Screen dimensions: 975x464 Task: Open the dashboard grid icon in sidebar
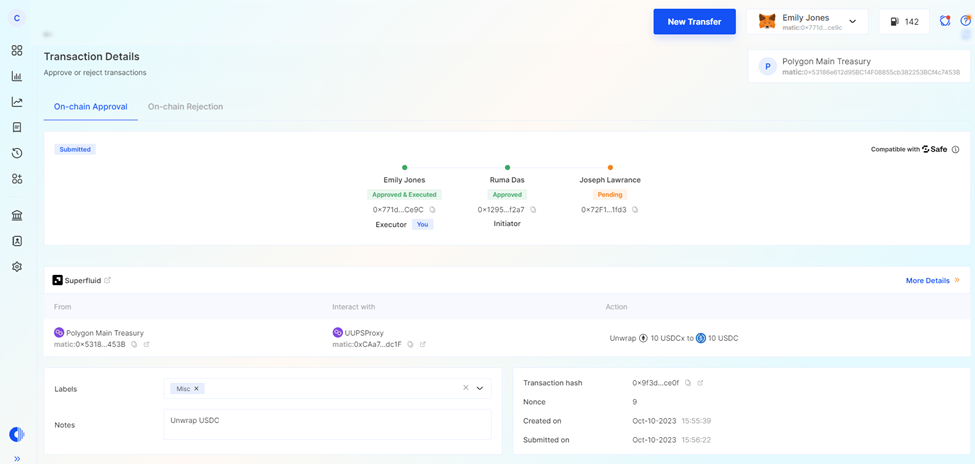(17, 50)
